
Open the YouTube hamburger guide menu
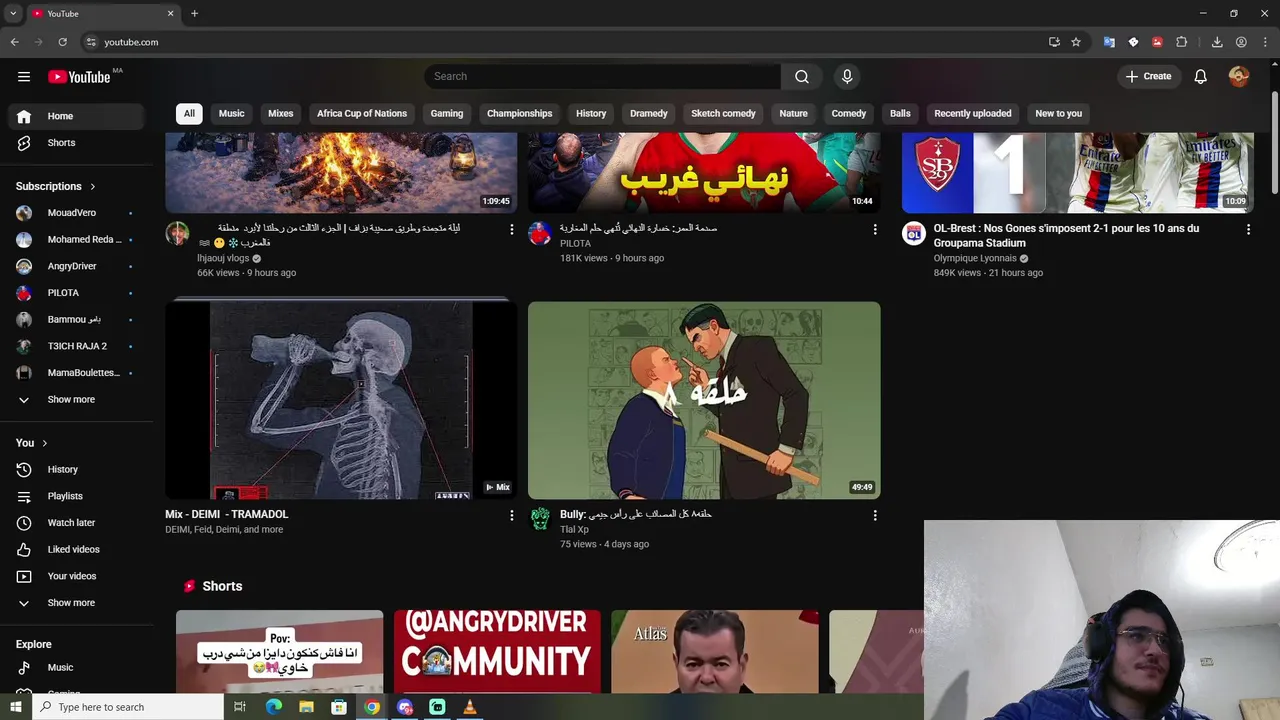click(24, 77)
